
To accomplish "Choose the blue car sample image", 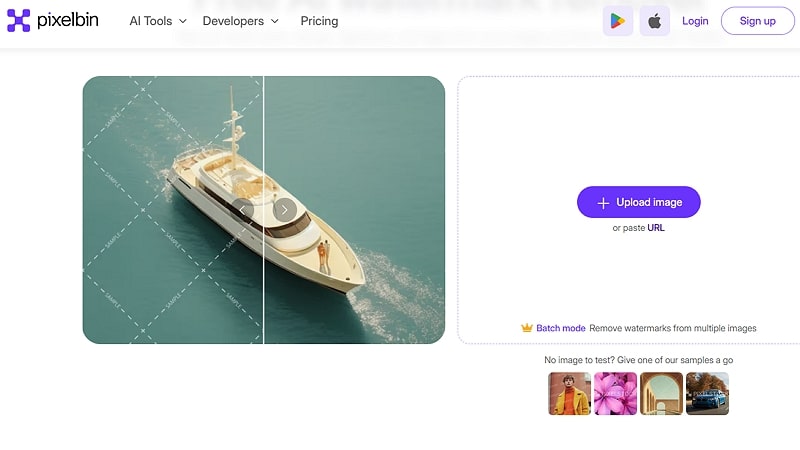I will click(x=707, y=393).
